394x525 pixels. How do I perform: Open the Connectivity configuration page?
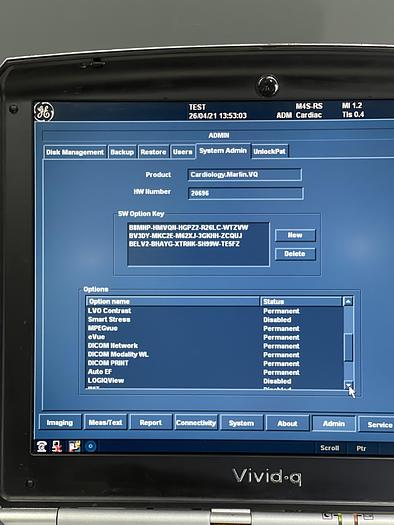[x=196, y=423]
